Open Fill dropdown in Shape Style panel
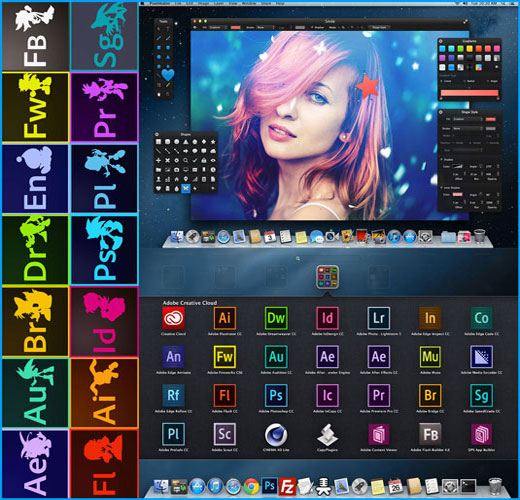This screenshot has height=500, width=520. click(468, 119)
